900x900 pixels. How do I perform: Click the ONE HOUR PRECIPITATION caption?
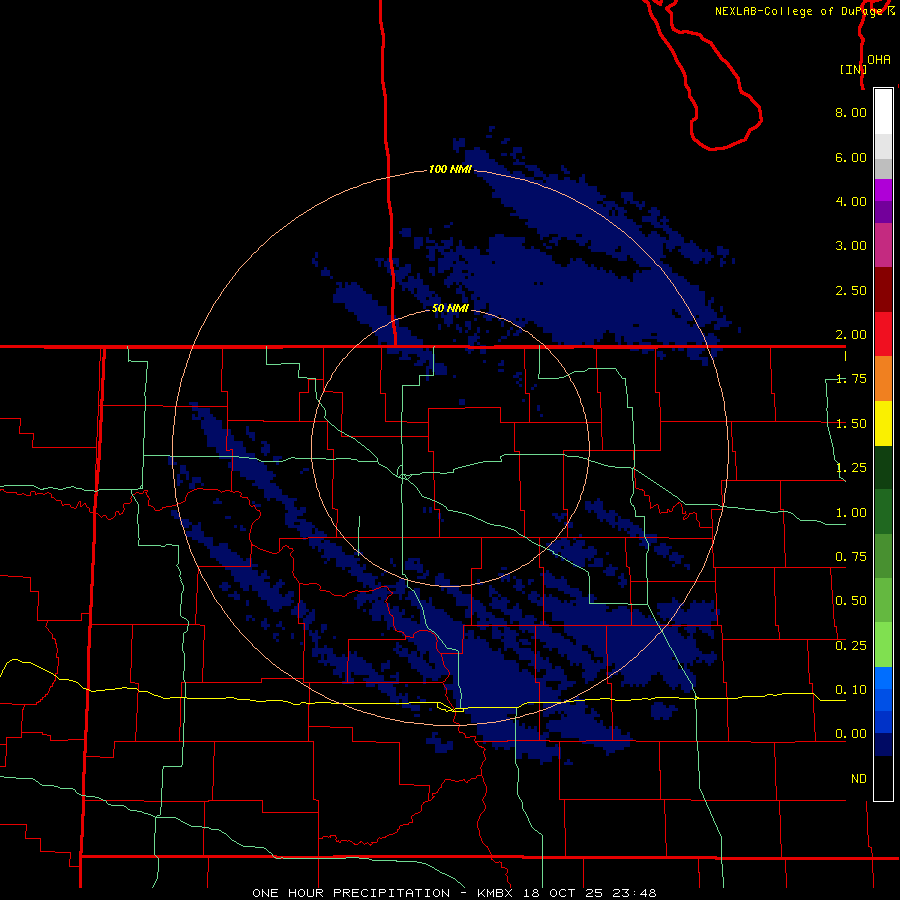(x=351, y=893)
